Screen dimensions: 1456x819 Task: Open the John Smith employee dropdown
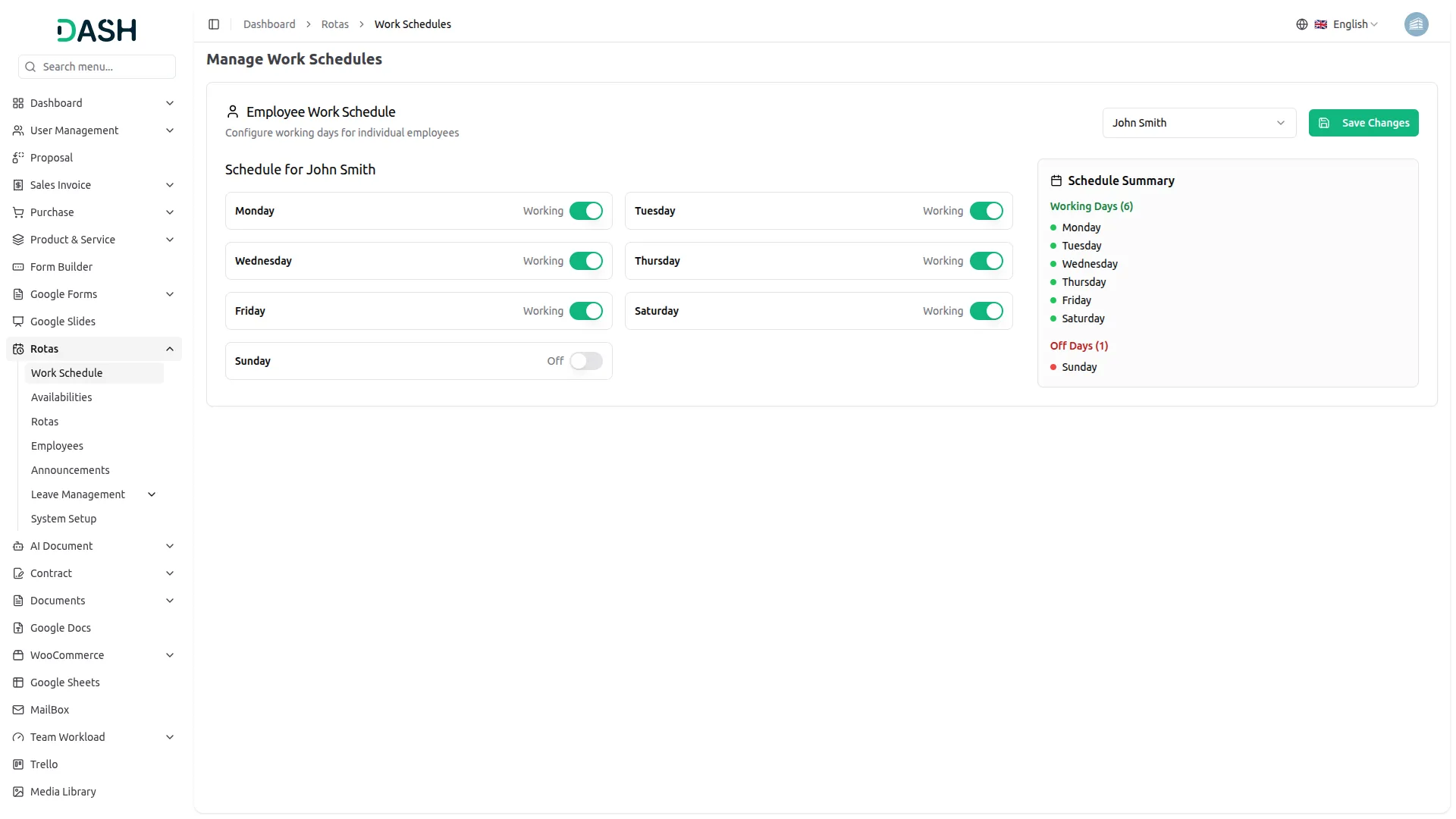click(1198, 123)
